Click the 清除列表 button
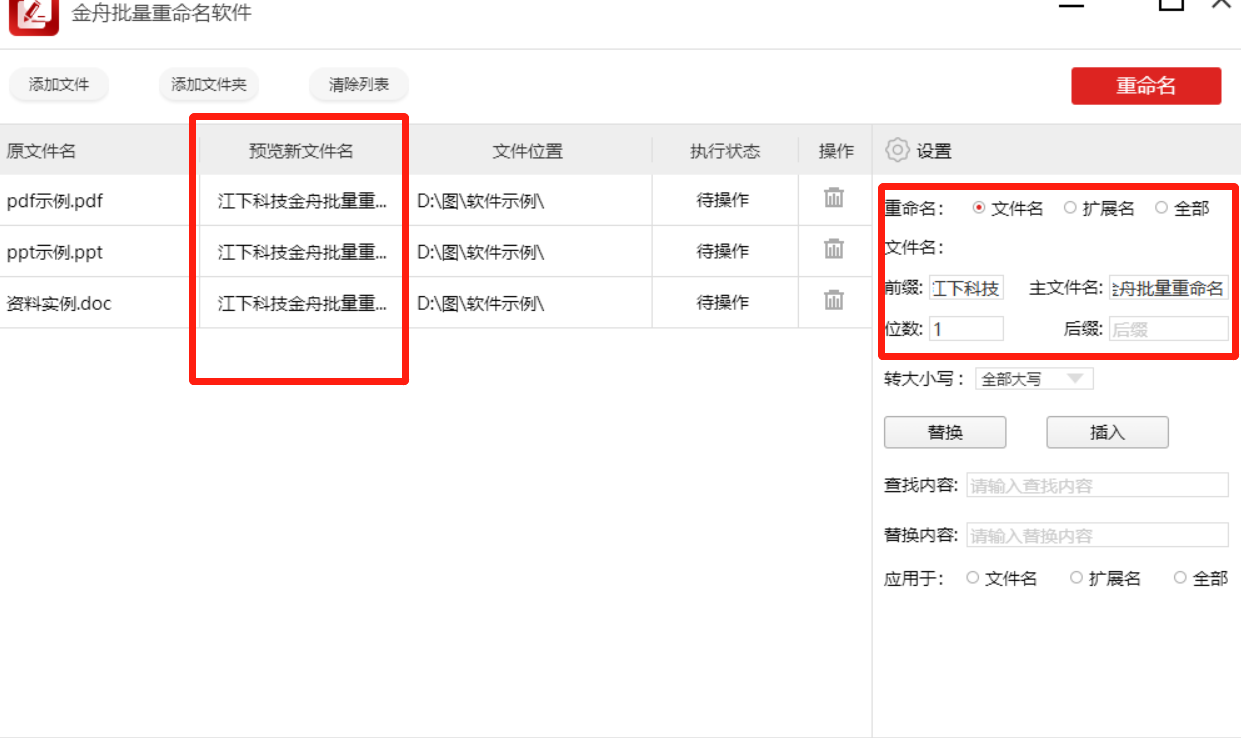Screen dimensions: 1241x738 359,85
